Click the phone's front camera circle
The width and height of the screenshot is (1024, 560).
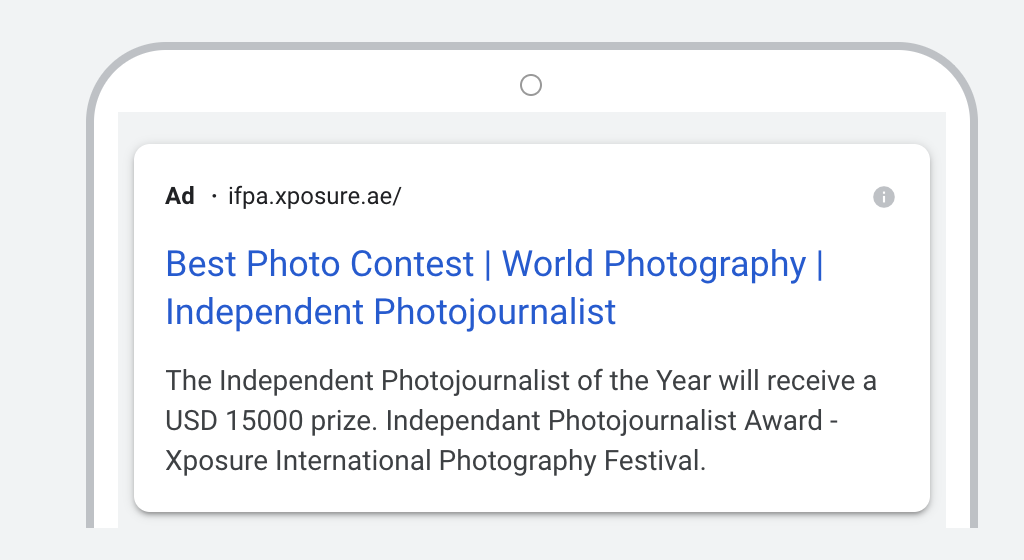(x=531, y=85)
